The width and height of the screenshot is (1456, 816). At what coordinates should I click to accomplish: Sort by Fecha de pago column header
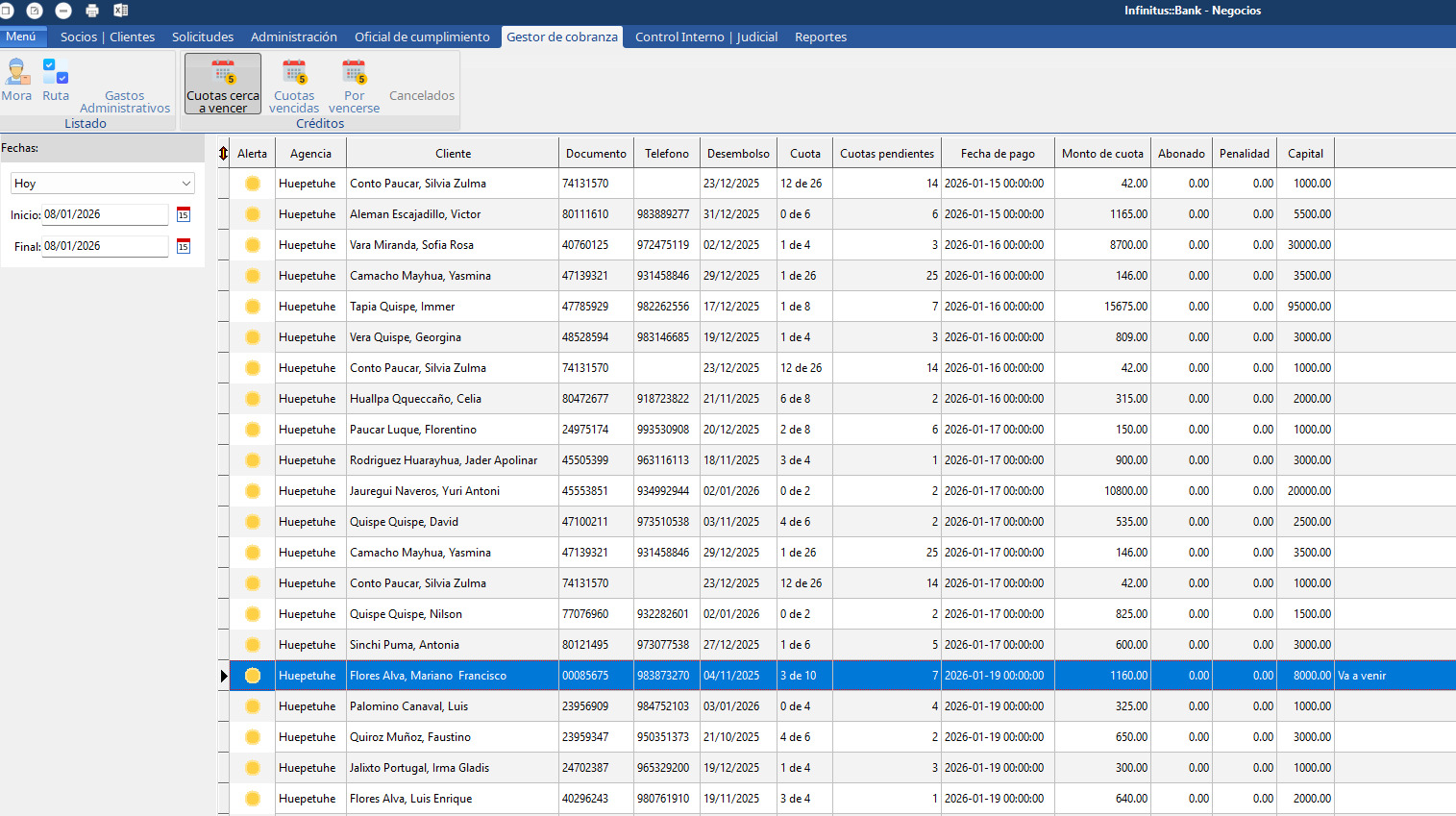pyautogui.click(x=997, y=154)
